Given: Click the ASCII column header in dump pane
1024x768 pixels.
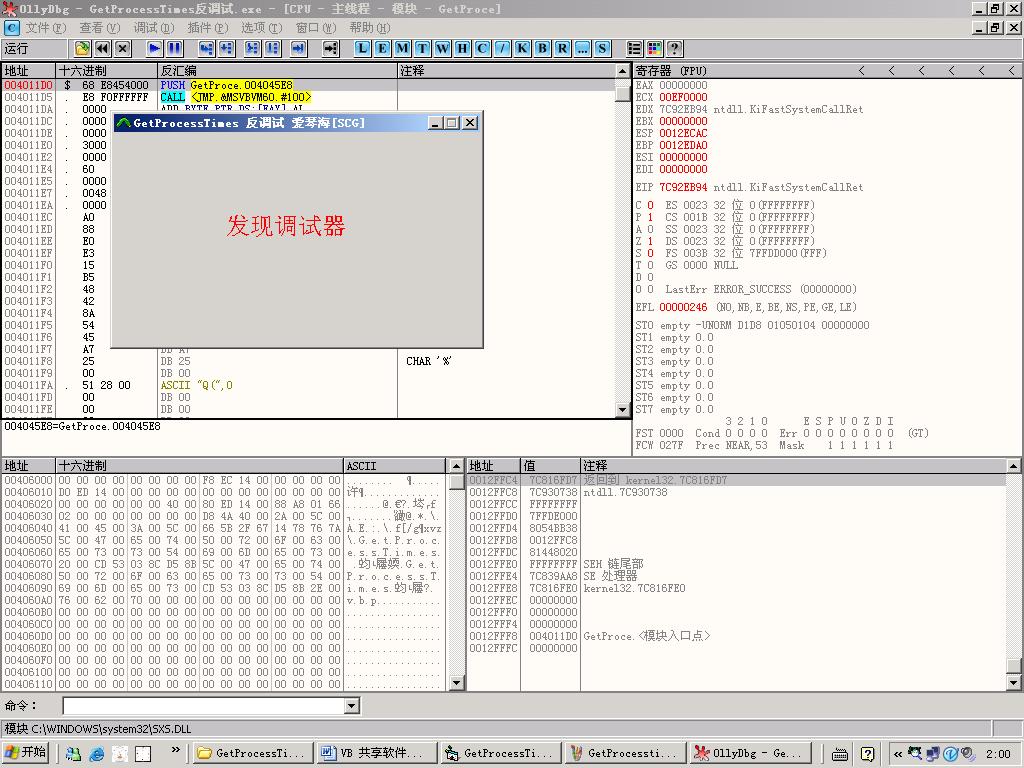Looking at the screenshot, I should click(396, 466).
